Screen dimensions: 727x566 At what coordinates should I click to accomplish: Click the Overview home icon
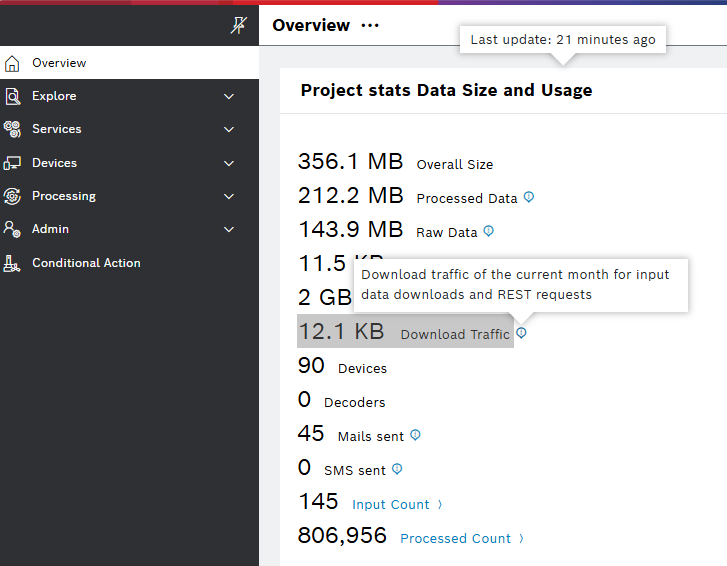point(12,63)
